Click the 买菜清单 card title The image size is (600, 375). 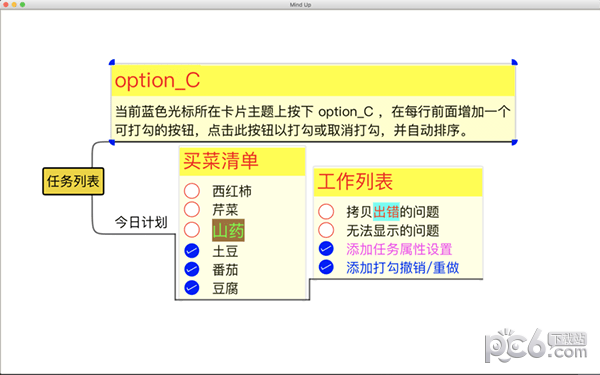(x=221, y=161)
